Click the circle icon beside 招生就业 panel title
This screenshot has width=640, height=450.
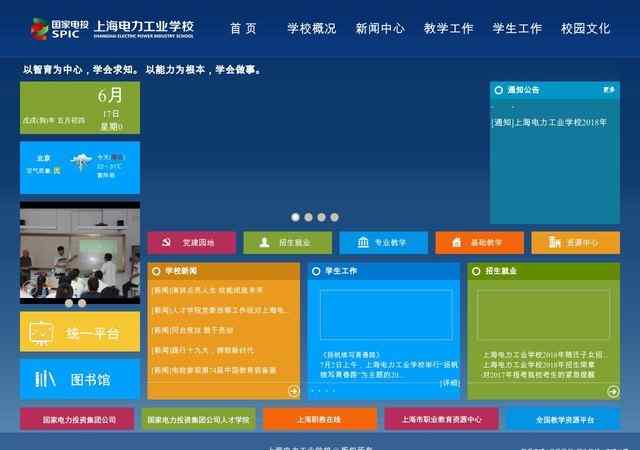[476, 271]
